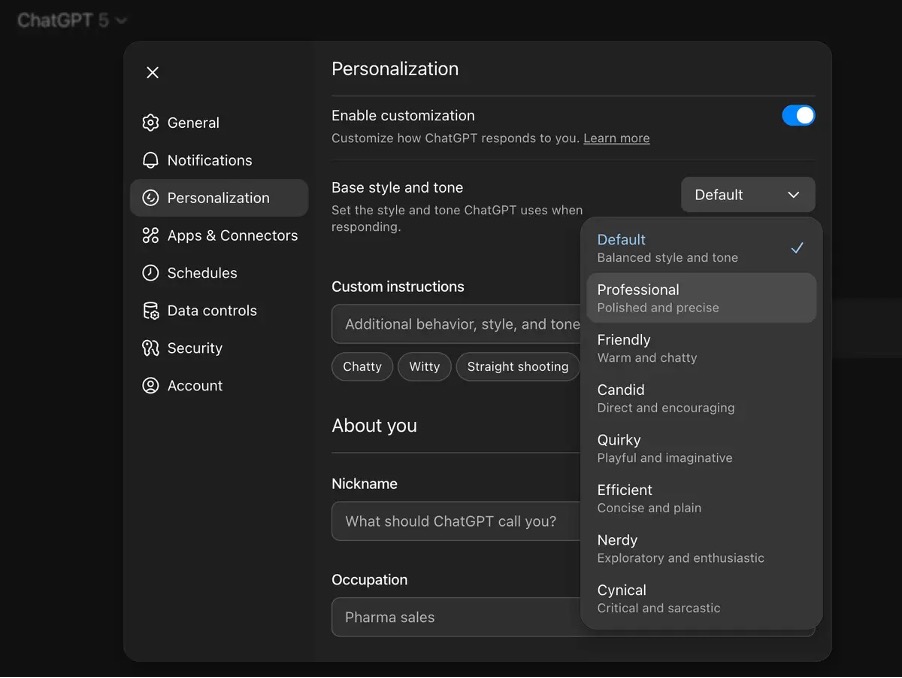The width and height of the screenshot is (902, 678).
Task: Click the General gear icon
Action: 151,123
